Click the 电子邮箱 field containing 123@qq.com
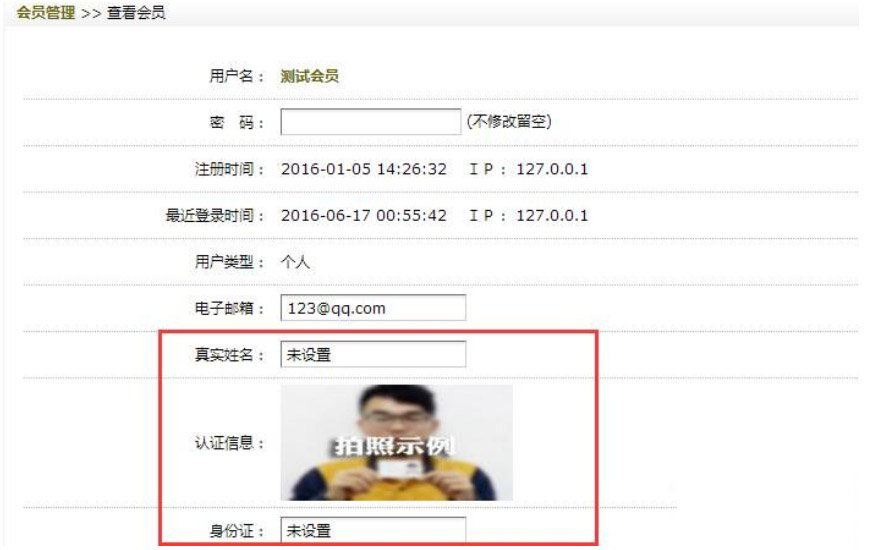 tap(373, 308)
